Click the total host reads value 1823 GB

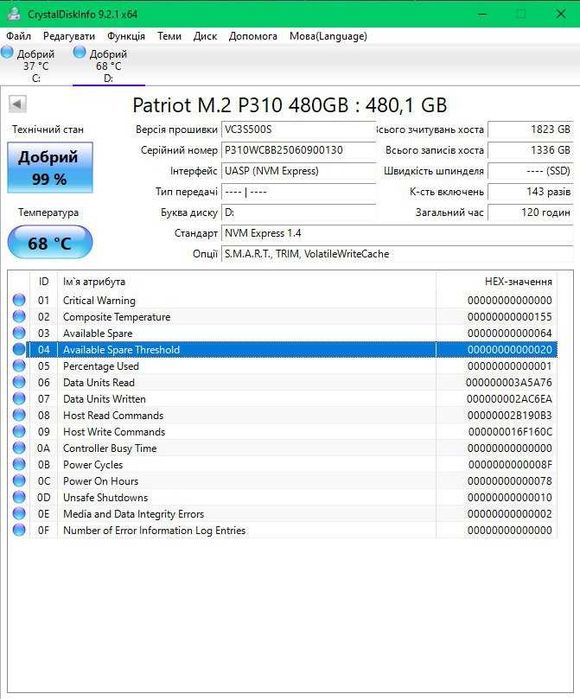pos(530,129)
